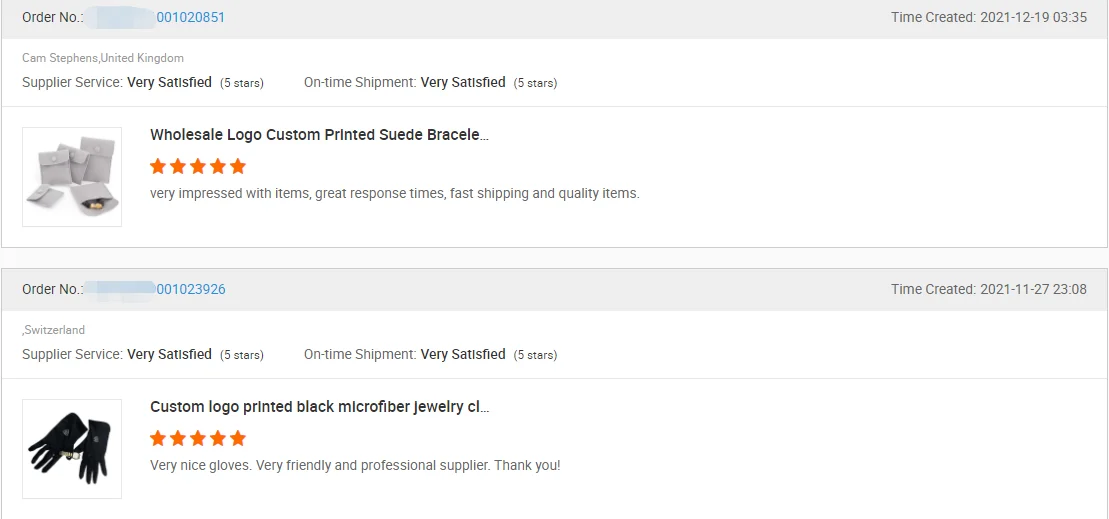Click the fifth orange star under the suede product

(237, 166)
